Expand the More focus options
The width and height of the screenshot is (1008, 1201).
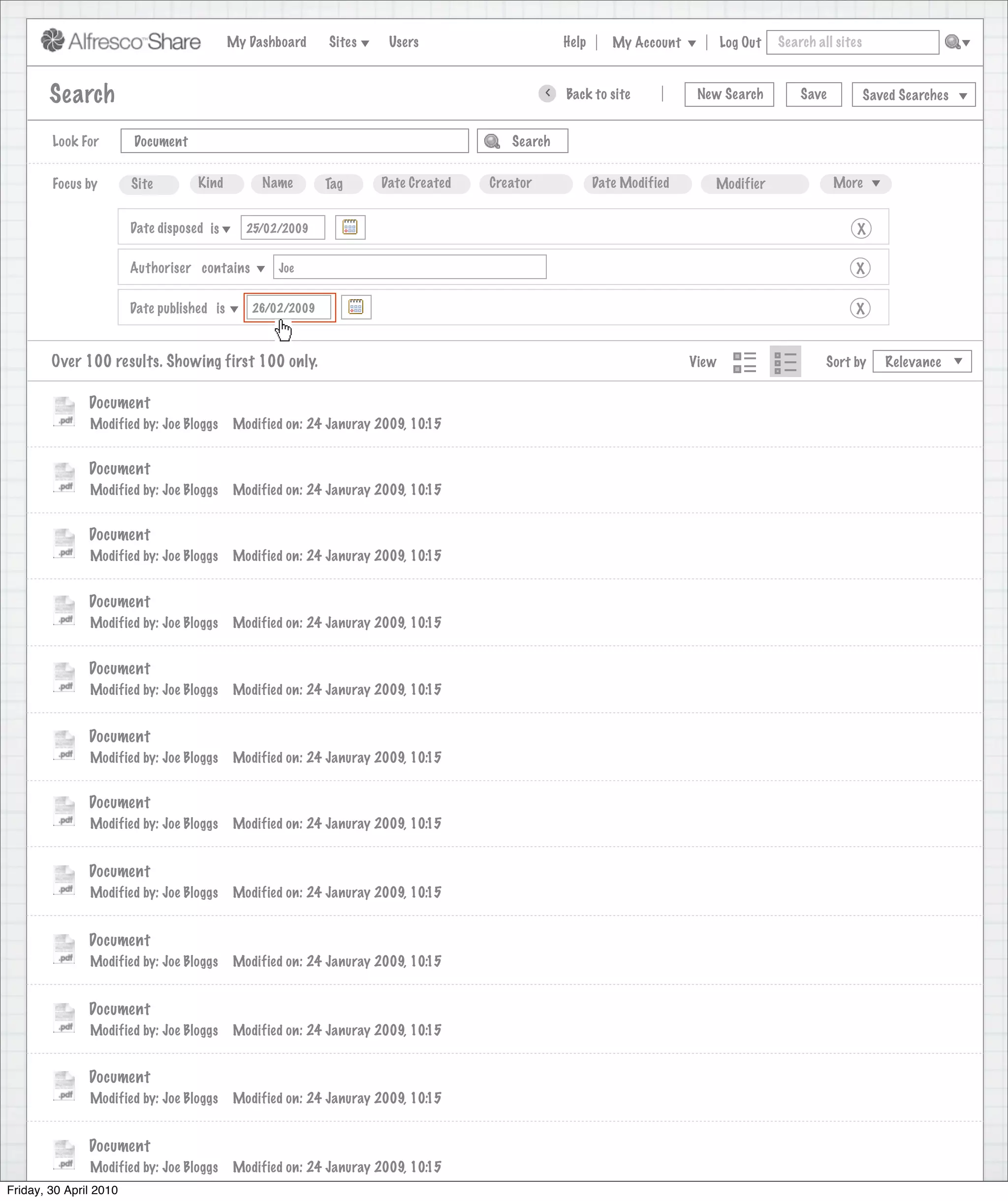[x=855, y=183]
